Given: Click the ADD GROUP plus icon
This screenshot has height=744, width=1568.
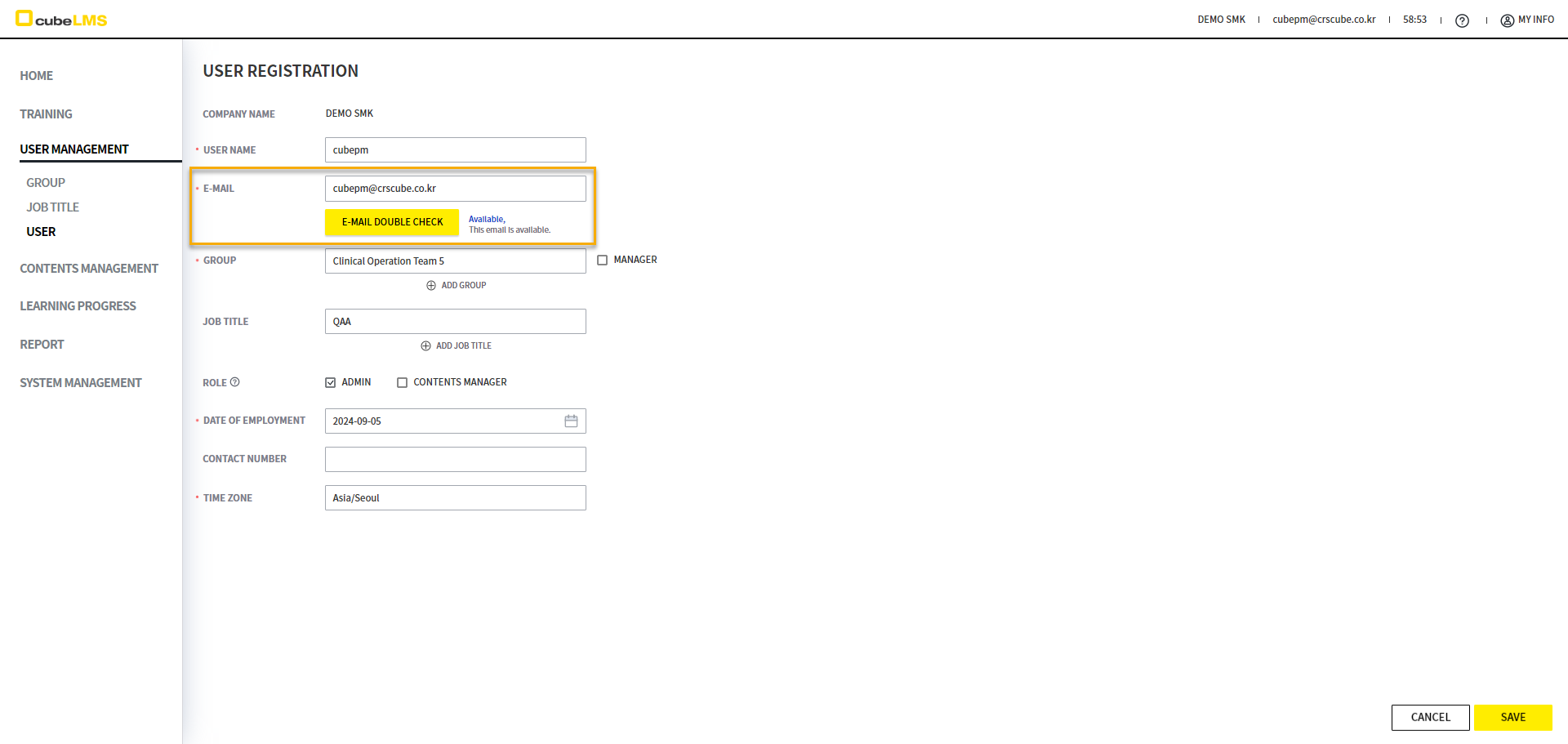Looking at the screenshot, I should (x=431, y=286).
